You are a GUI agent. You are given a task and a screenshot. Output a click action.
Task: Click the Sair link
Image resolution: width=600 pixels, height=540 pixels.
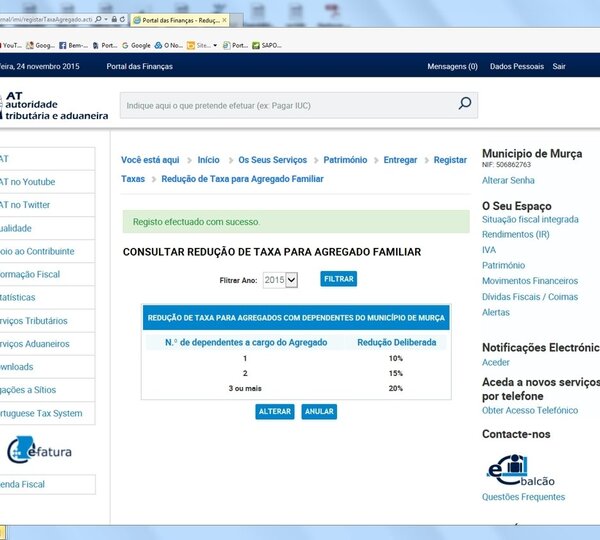[x=559, y=67]
